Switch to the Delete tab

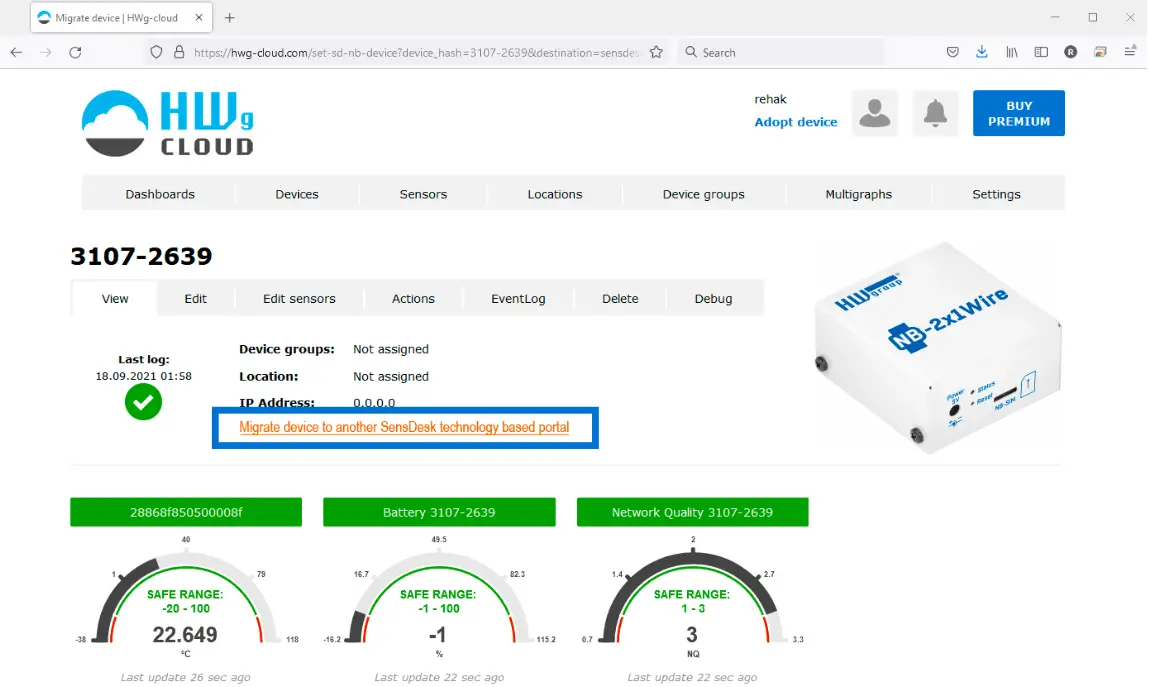coord(620,299)
